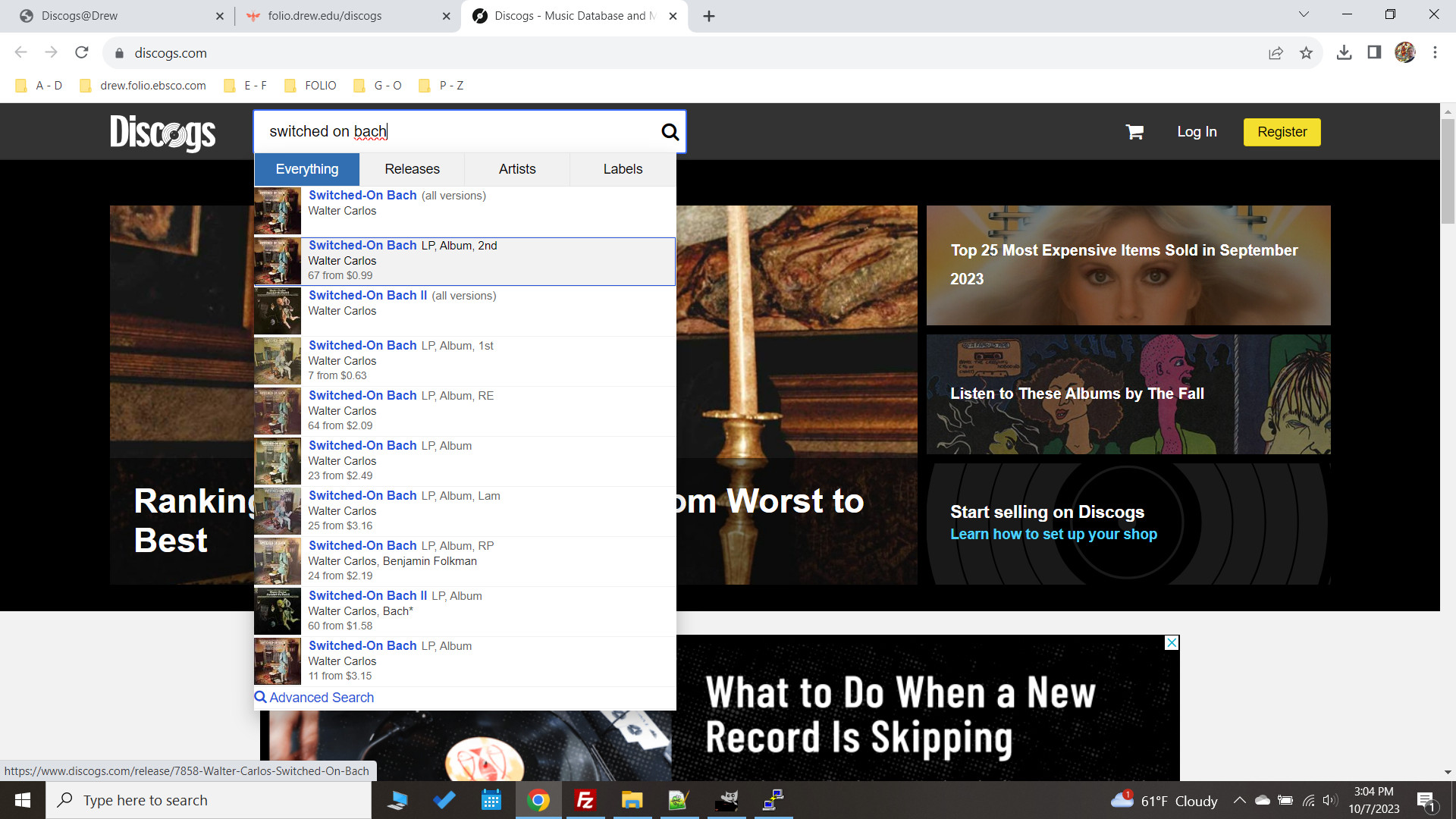Open Switched-On Bach LP, Album, 2nd result
1456x819 pixels.
[465, 261]
